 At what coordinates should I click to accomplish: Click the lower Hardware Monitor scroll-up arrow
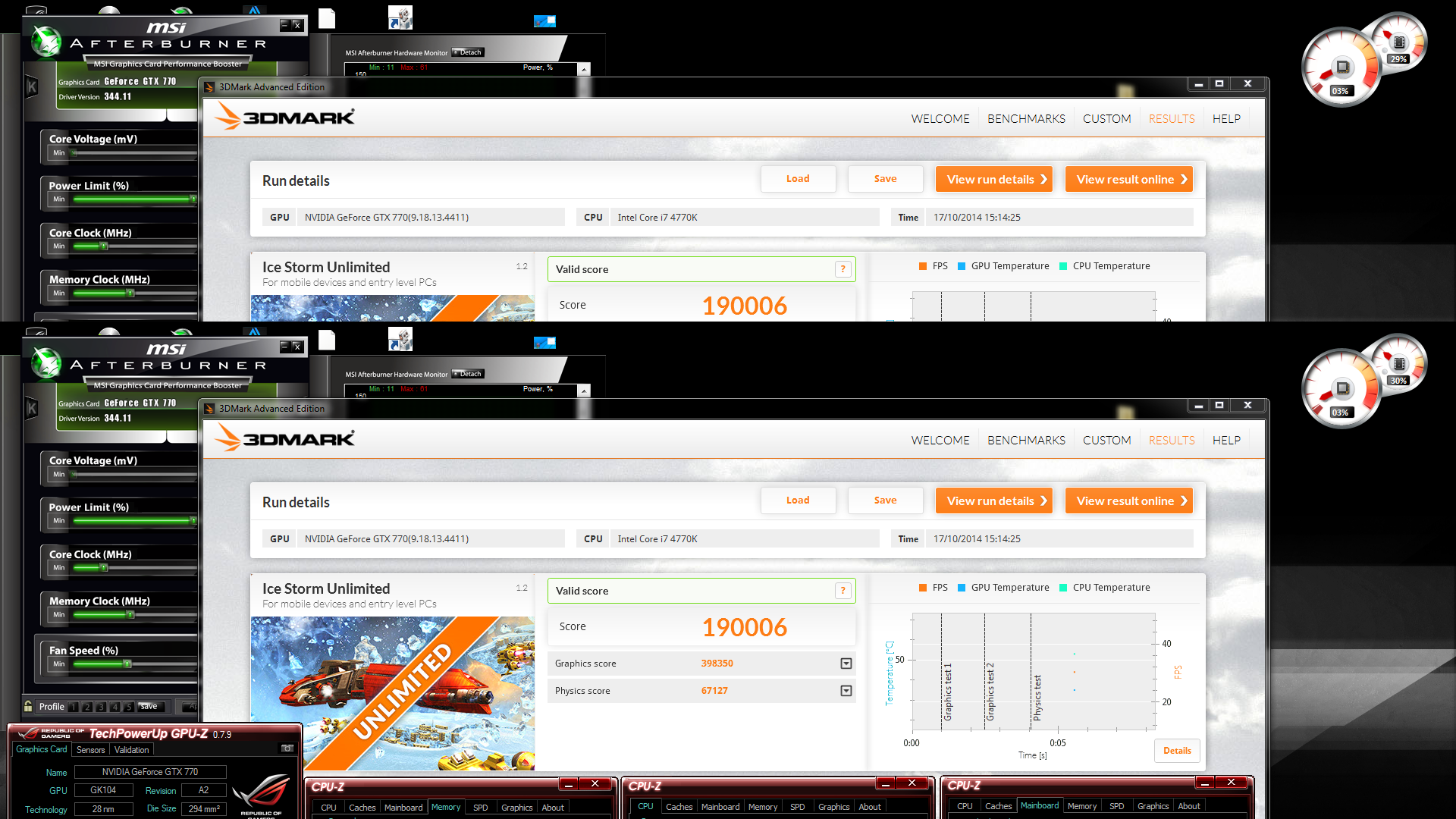tap(584, 391)
